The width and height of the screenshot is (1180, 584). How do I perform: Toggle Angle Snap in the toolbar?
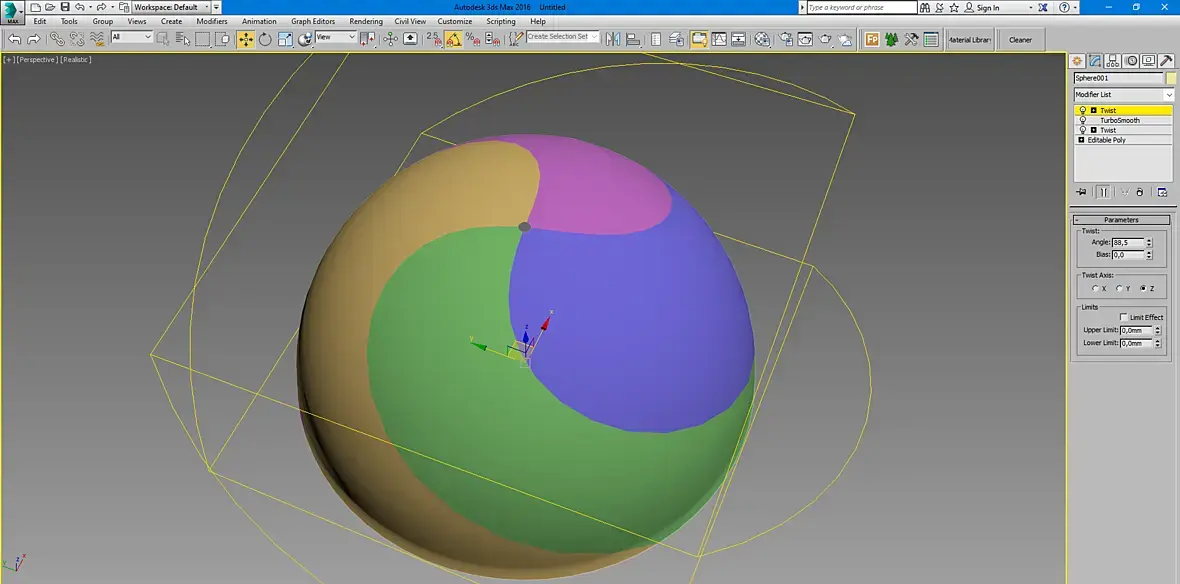click(x=453, y=39)
